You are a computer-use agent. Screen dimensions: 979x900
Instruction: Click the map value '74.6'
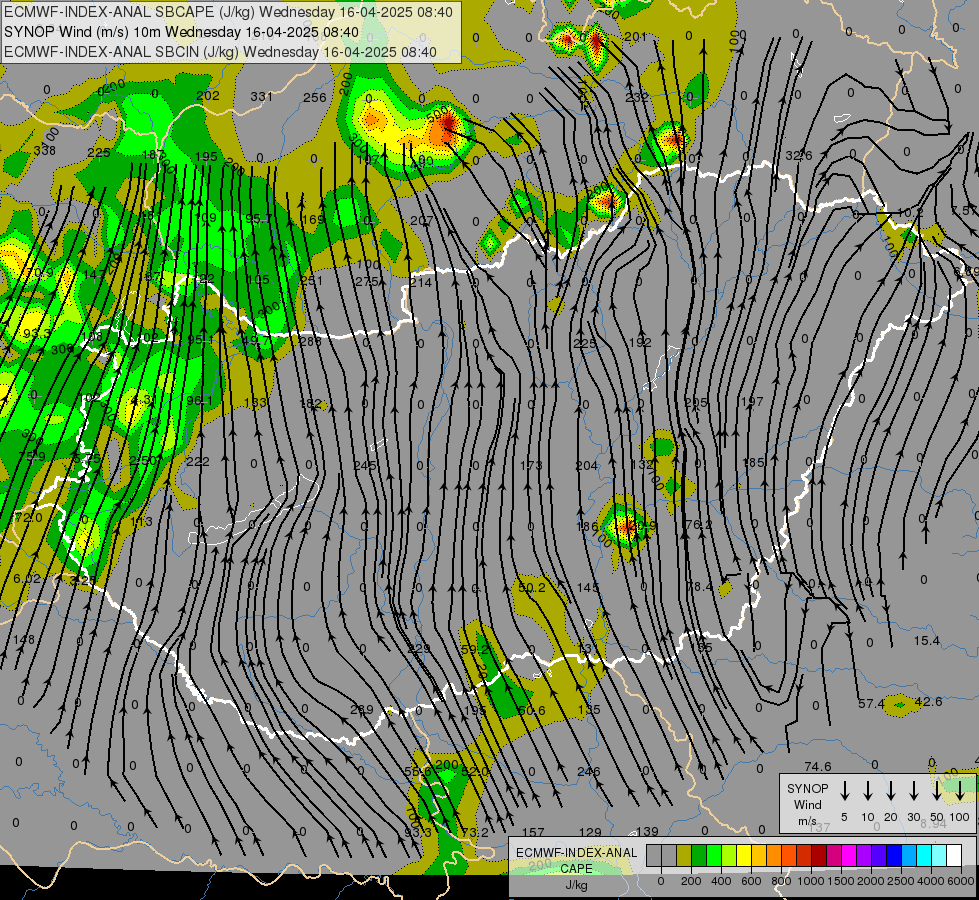click(x=818, y=766)
